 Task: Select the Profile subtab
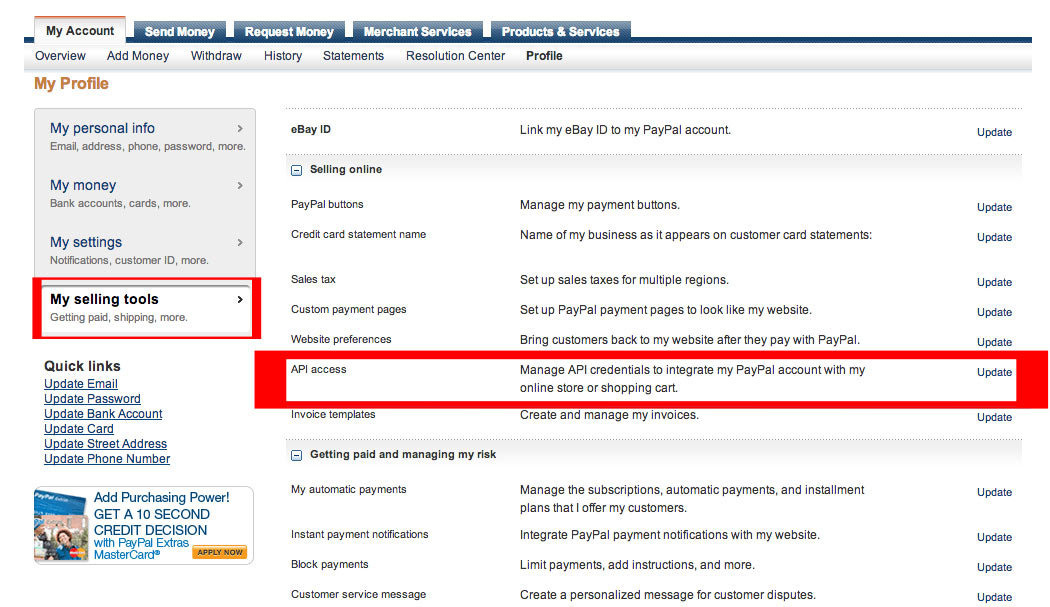click(x=544, y=56)
